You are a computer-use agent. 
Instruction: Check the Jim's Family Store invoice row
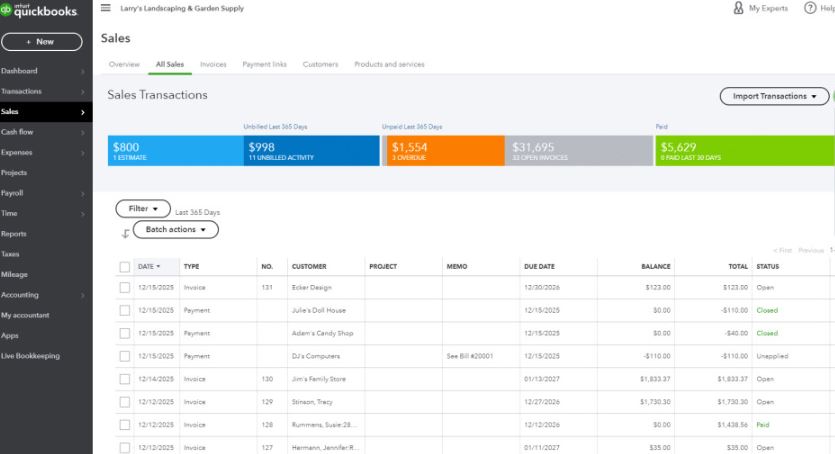point(125,379)
